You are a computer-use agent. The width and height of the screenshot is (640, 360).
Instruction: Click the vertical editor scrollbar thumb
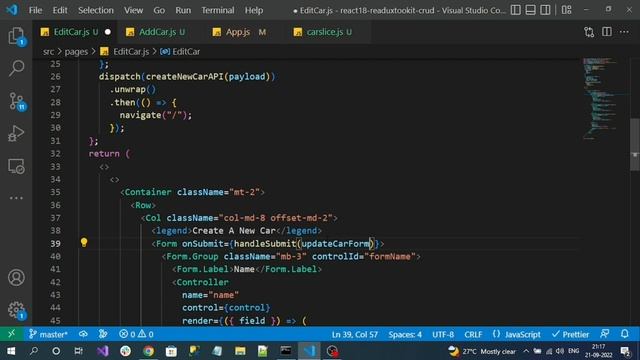(635, 144)
